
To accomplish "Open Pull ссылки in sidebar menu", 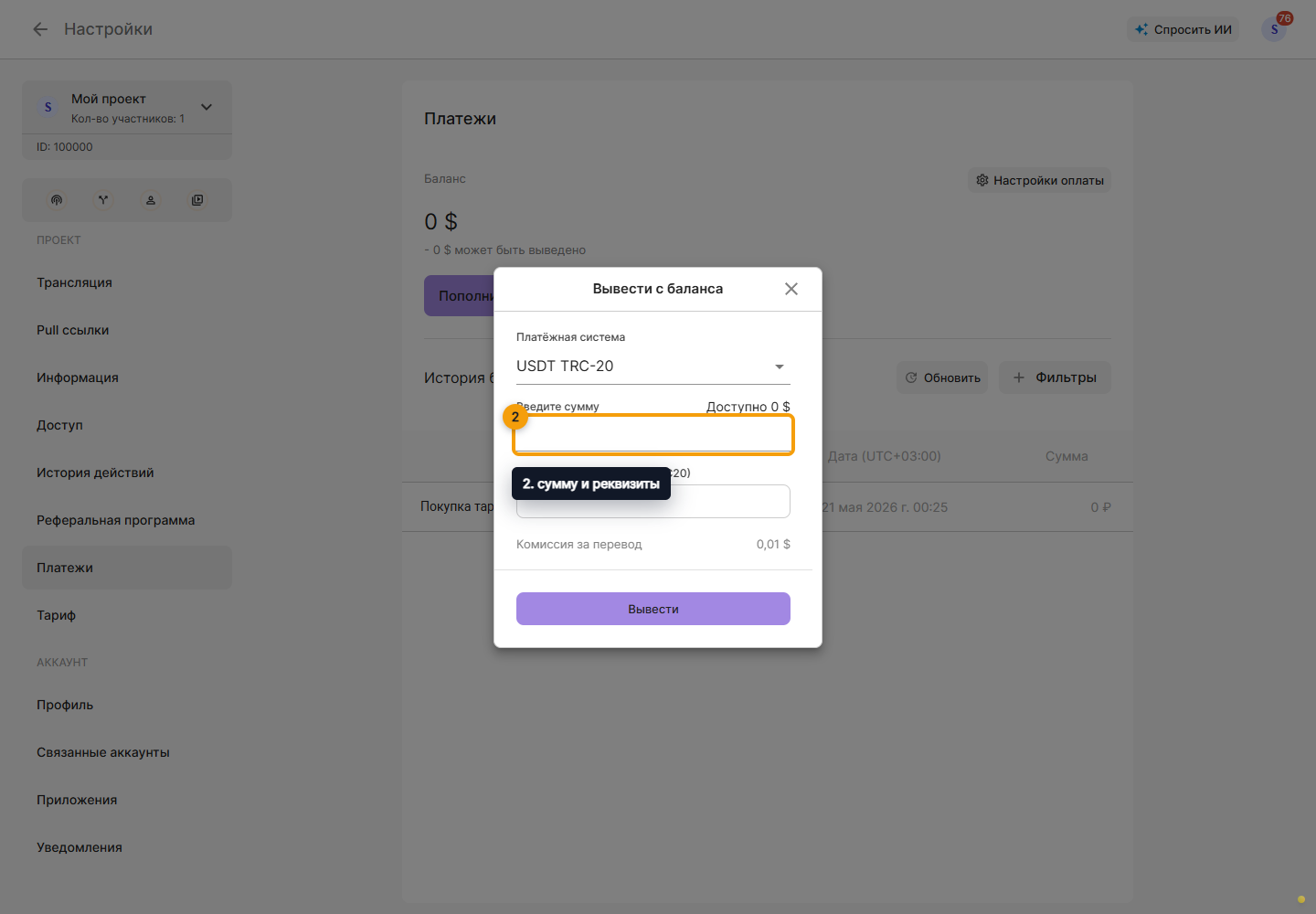I will (127, 330).
